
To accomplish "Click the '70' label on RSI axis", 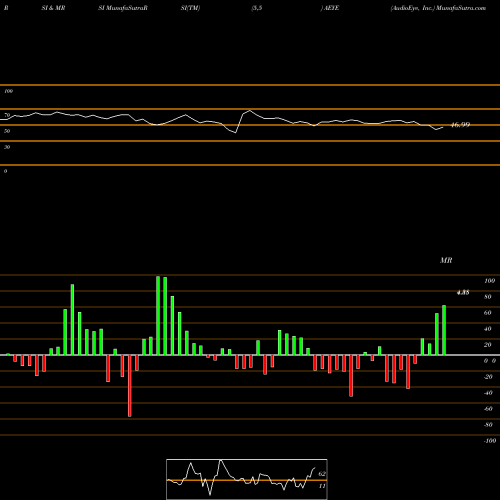I will [7, 115].
